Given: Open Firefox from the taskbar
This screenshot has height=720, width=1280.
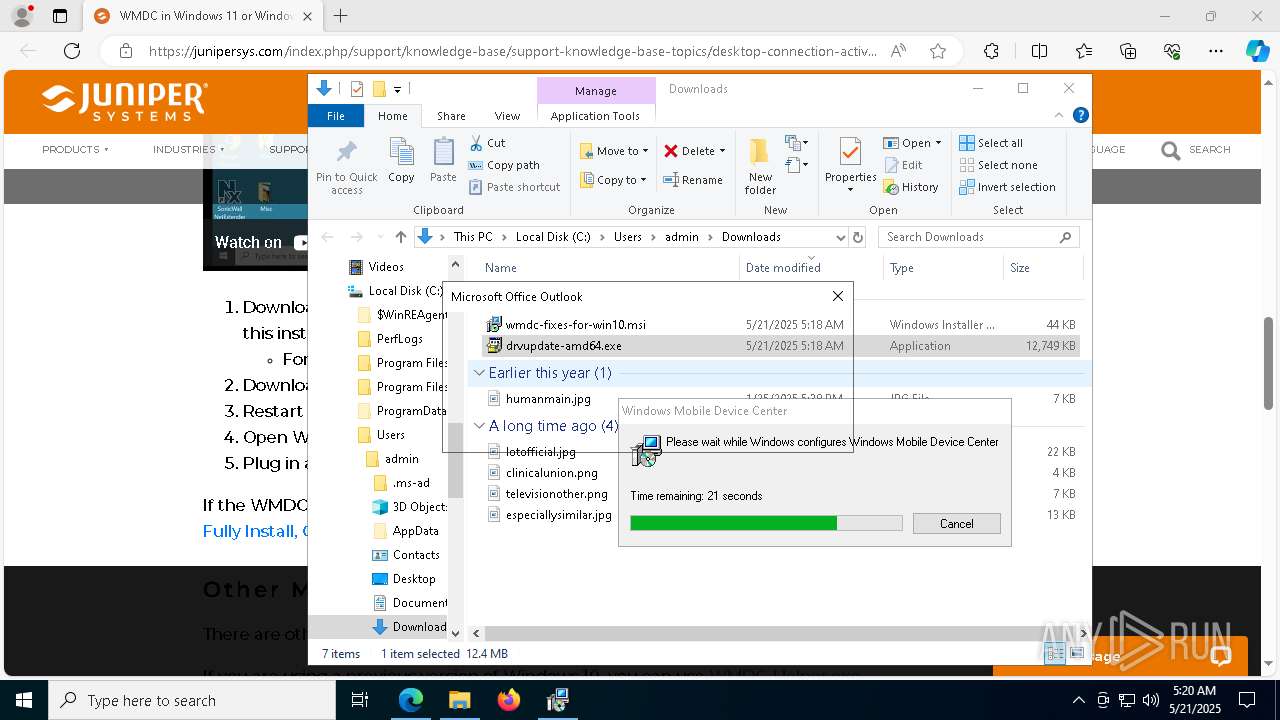Looking at the screenshot, I should (509, 700).
